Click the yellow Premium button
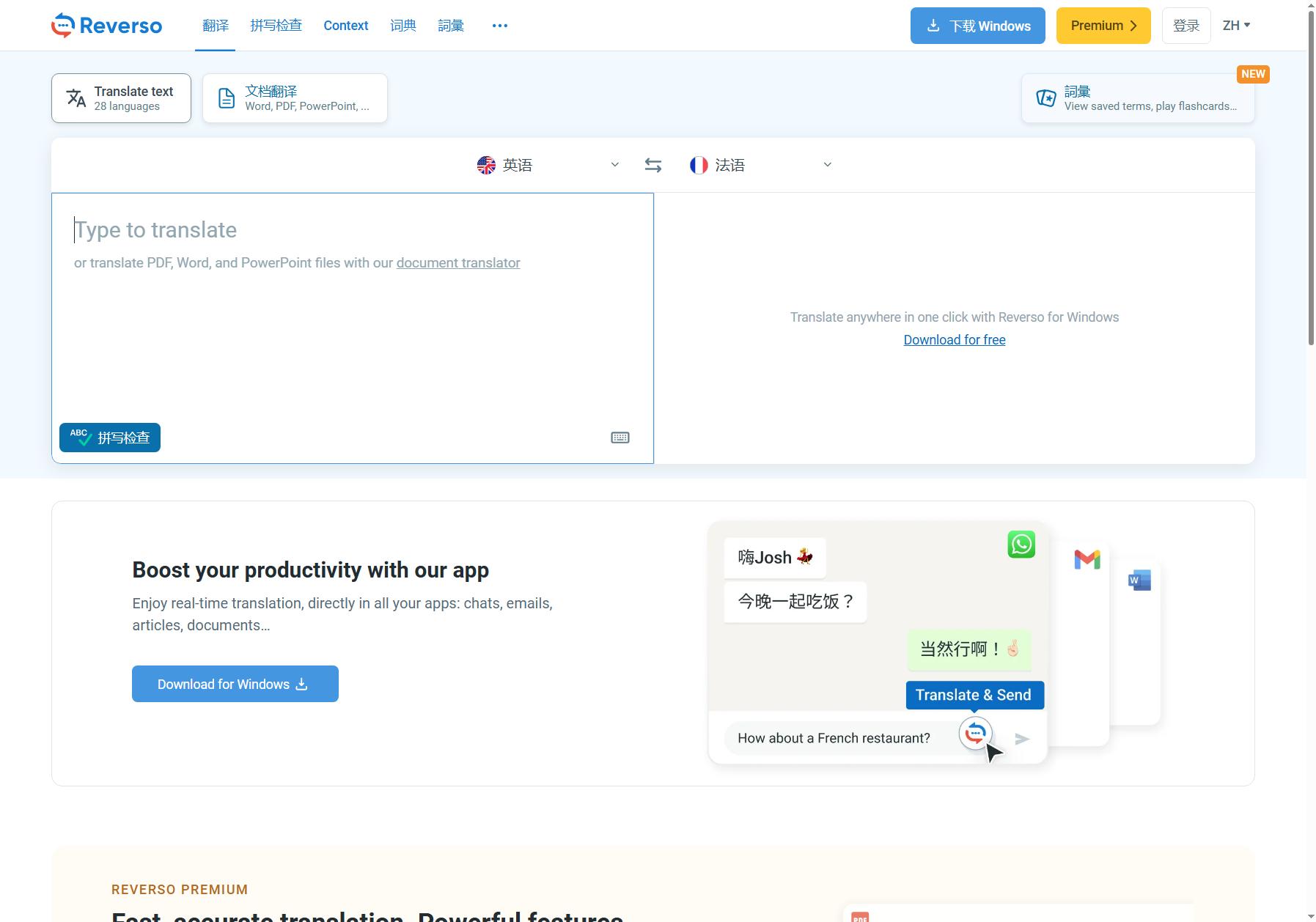Viewport: 1316px width, 922px height. [1103, 26]
